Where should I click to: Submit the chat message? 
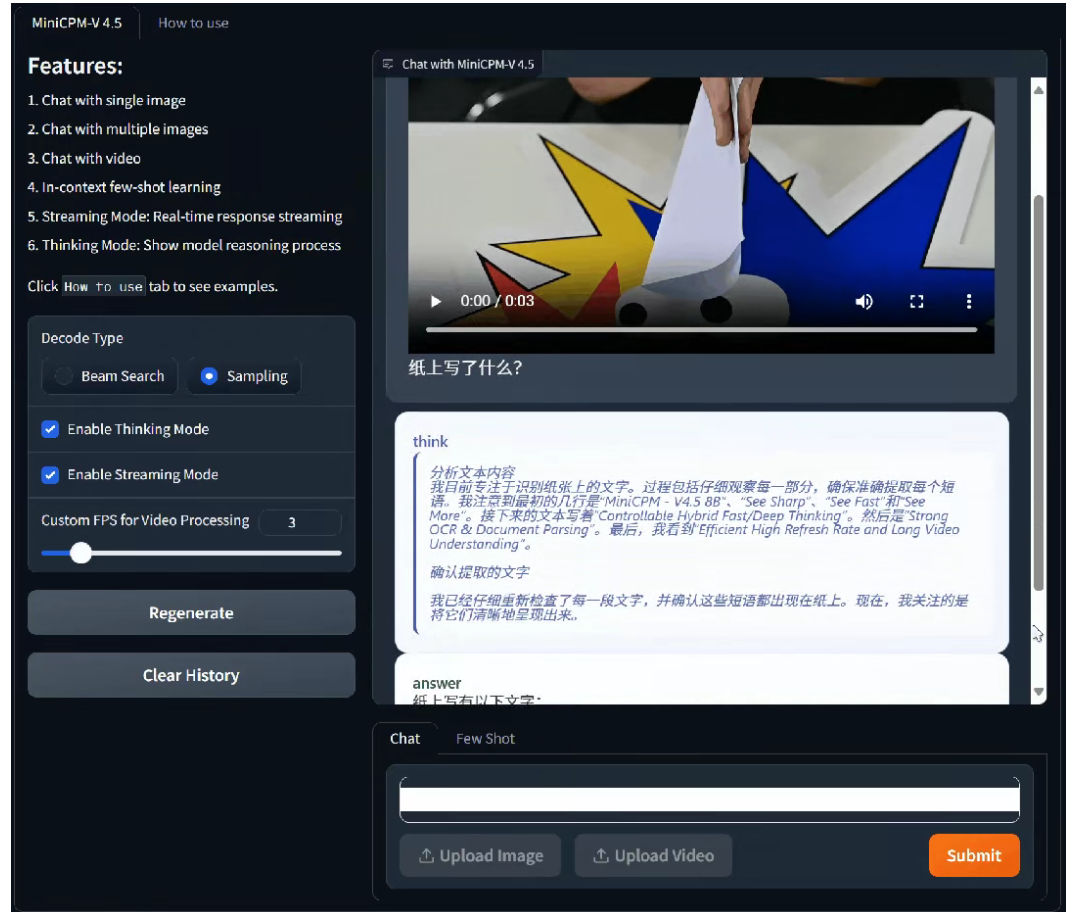point(974,855)
